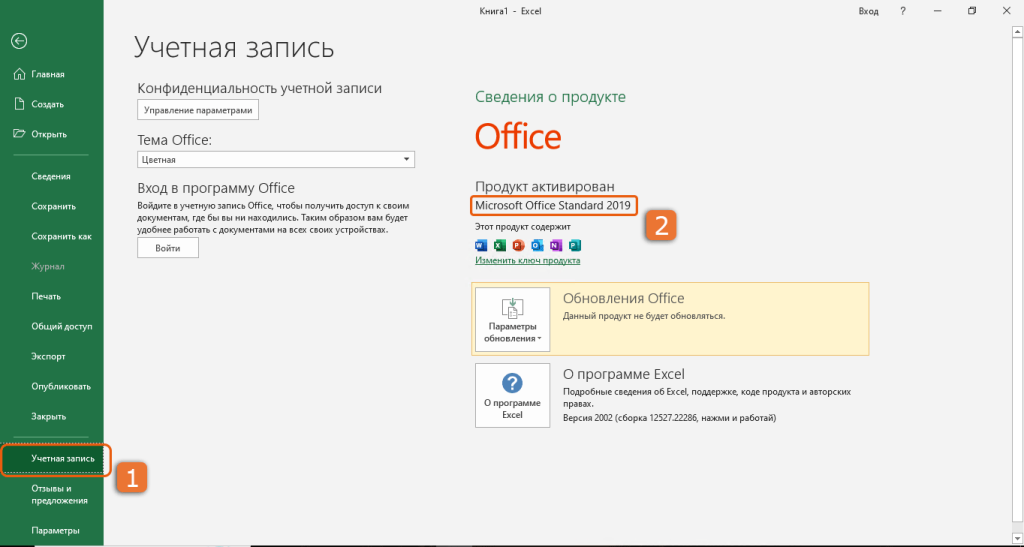The image size is (1024, 547).
Task: Click the vertical scrollbar up arrow
Action: pos(1018,31)
